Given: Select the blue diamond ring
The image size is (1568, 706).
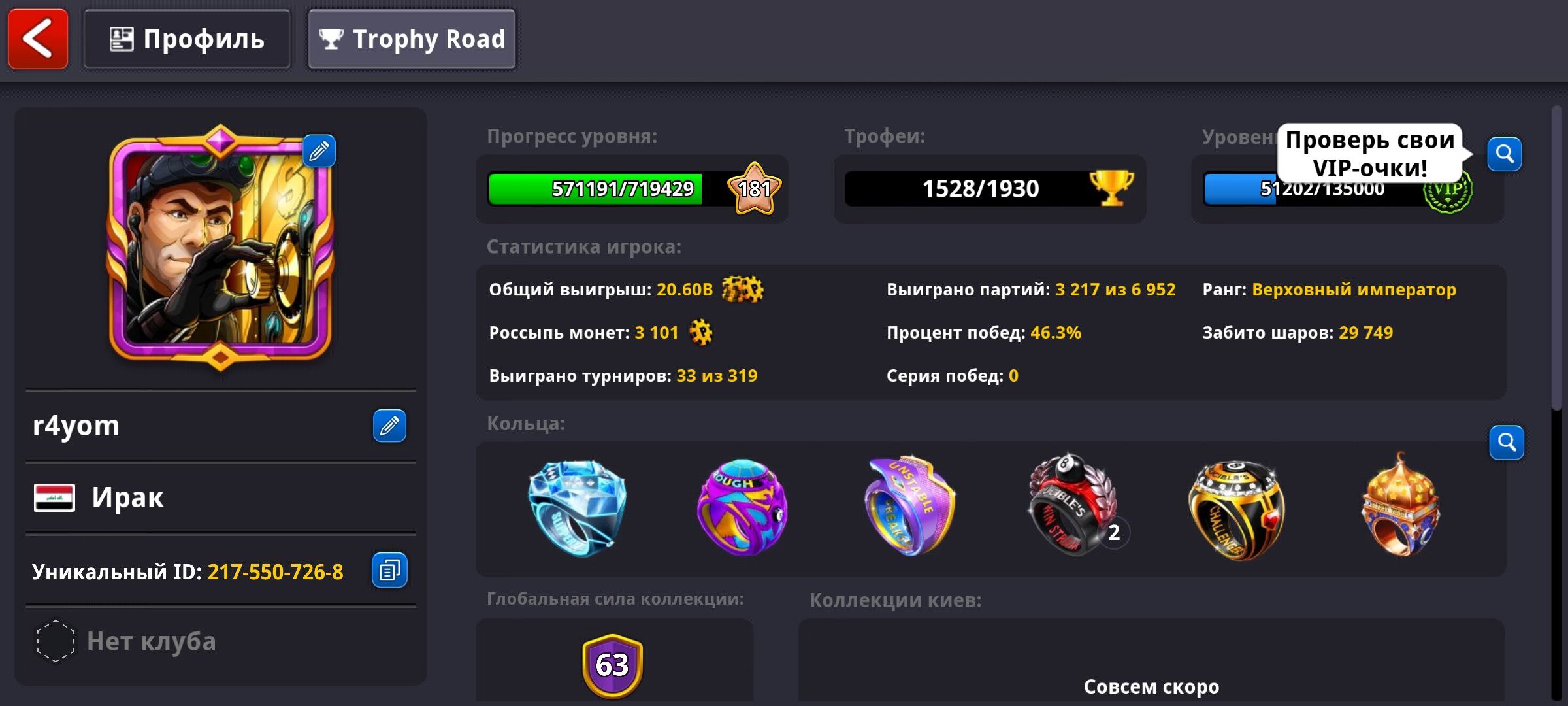Looking at the screenshot, I should coord(577,508).
